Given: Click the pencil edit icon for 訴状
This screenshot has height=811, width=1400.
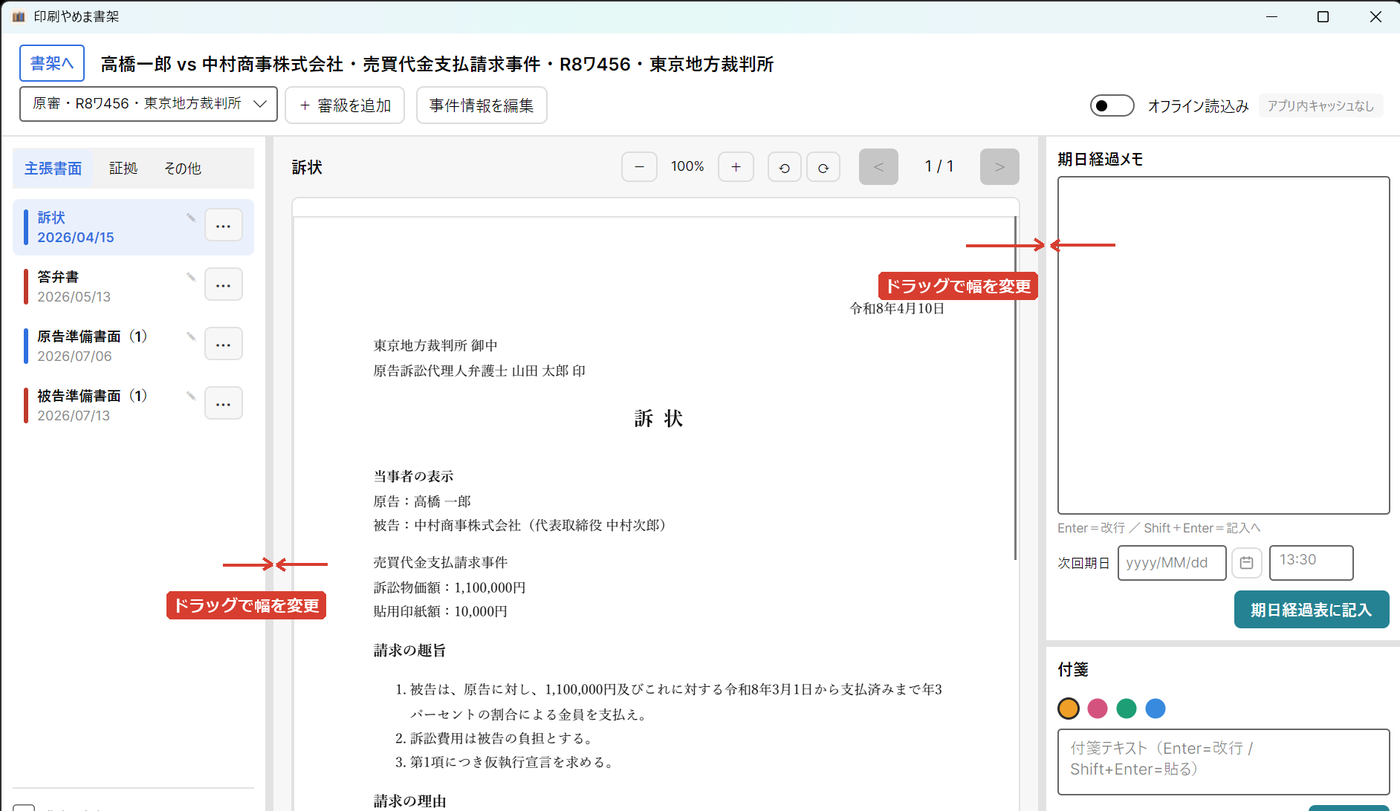Looking at the screenshot, I should pyautogui.click(x=191, y=217).
